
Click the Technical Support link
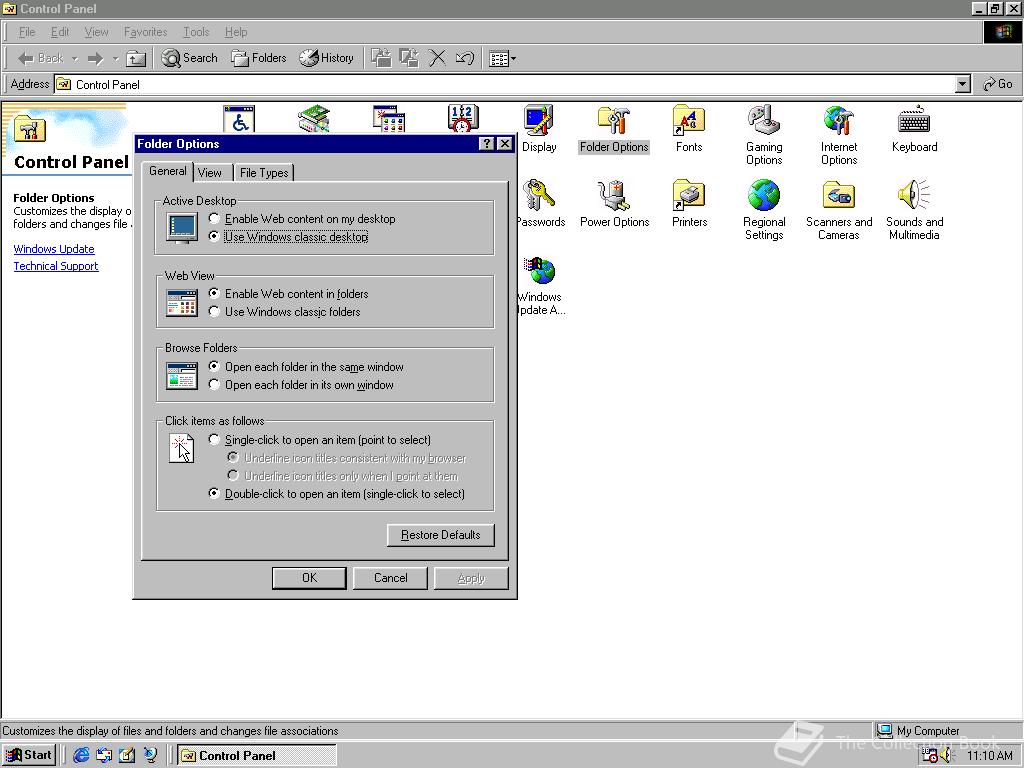[56, 266]
